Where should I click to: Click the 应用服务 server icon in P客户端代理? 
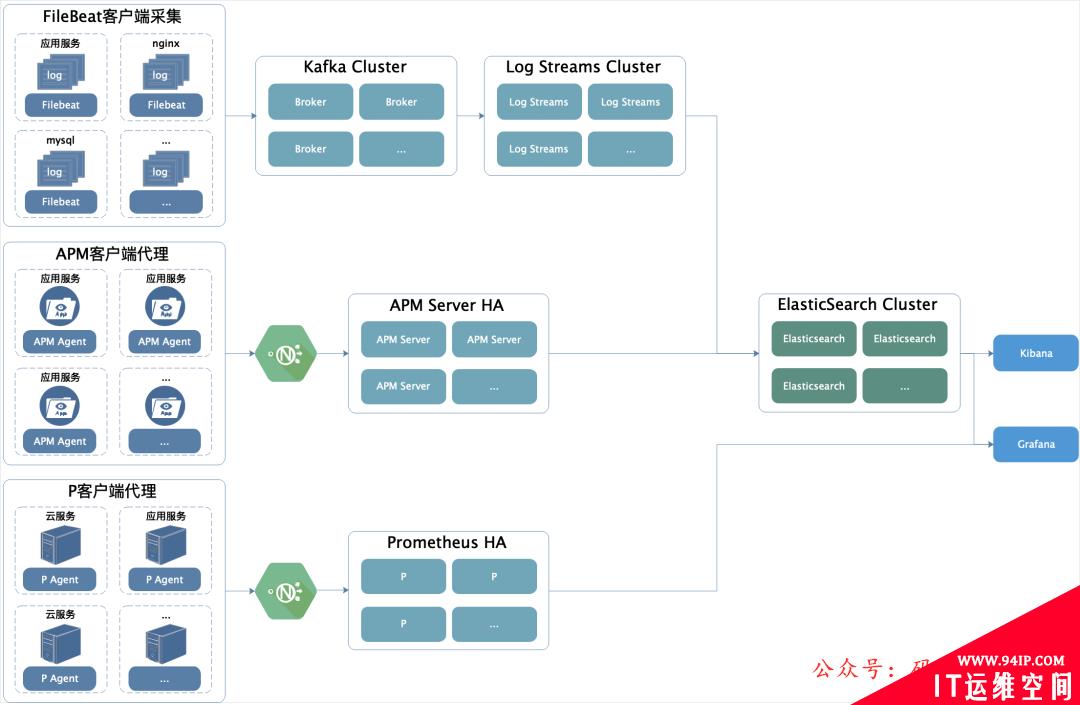coord(166,545)
